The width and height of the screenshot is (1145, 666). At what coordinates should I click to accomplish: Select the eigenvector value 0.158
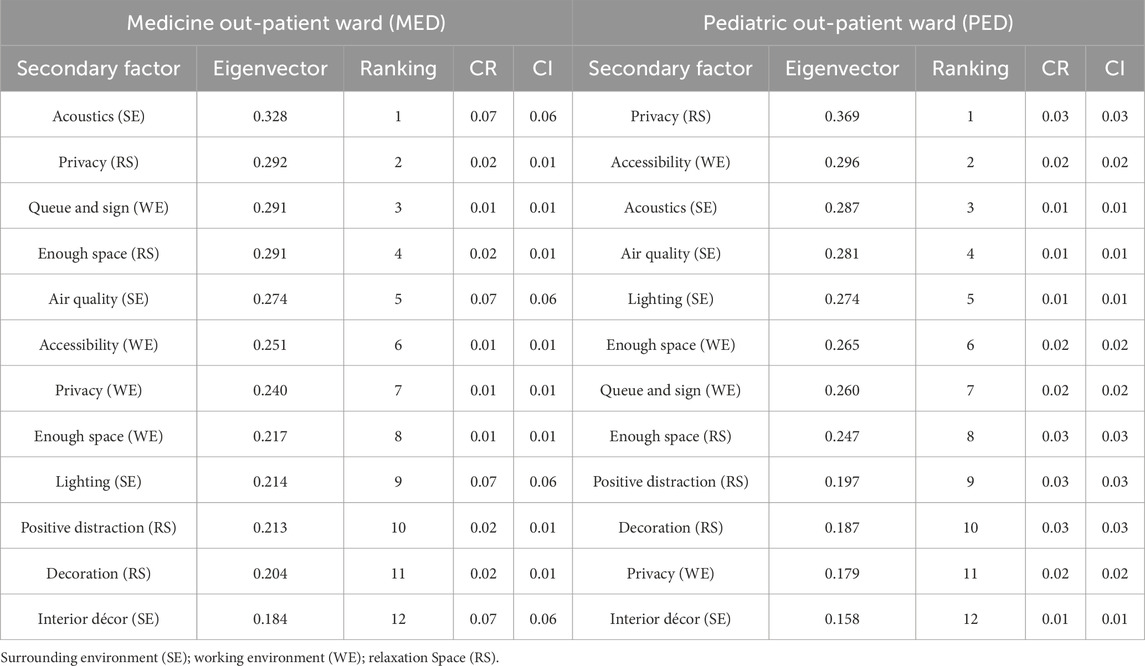pos(842,619)
